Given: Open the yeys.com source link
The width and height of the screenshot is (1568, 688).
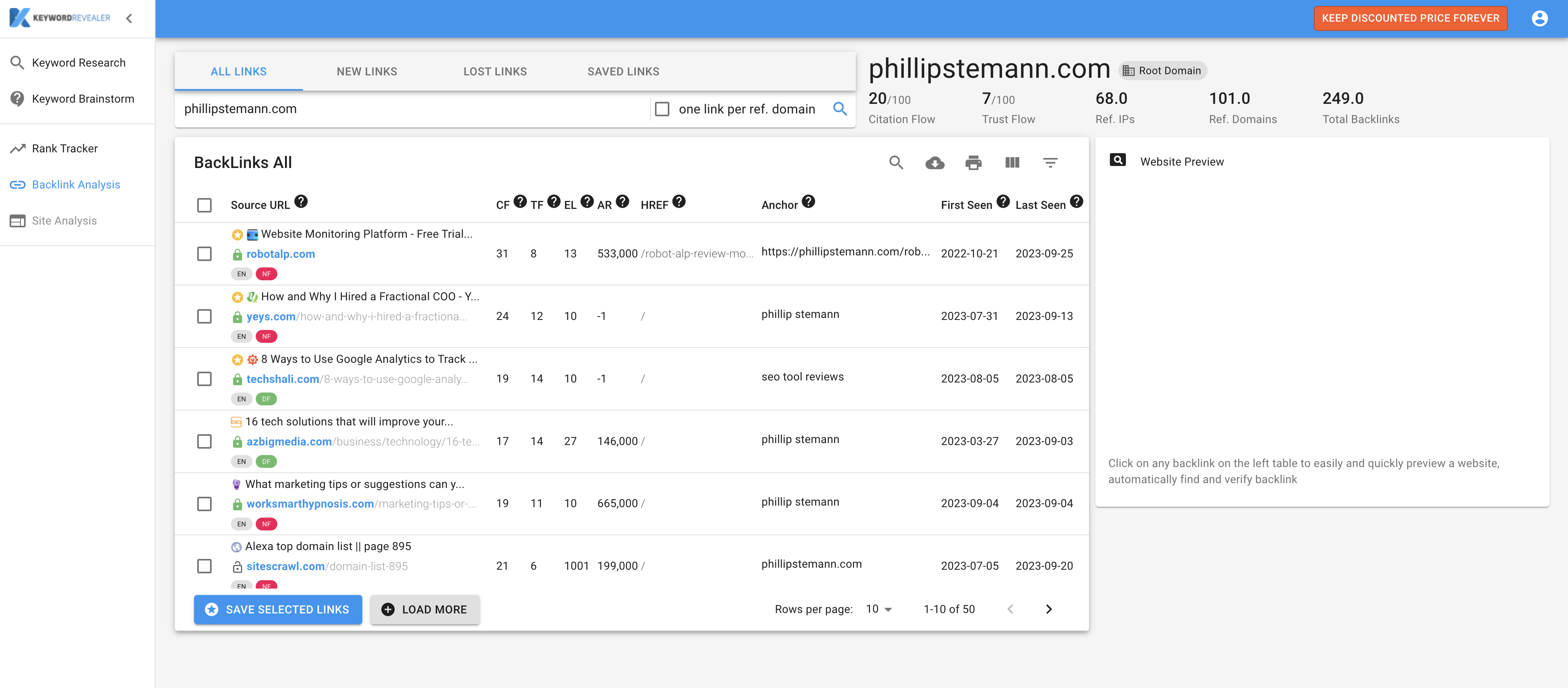Looking at the screenshot, I should coord(270,317).
